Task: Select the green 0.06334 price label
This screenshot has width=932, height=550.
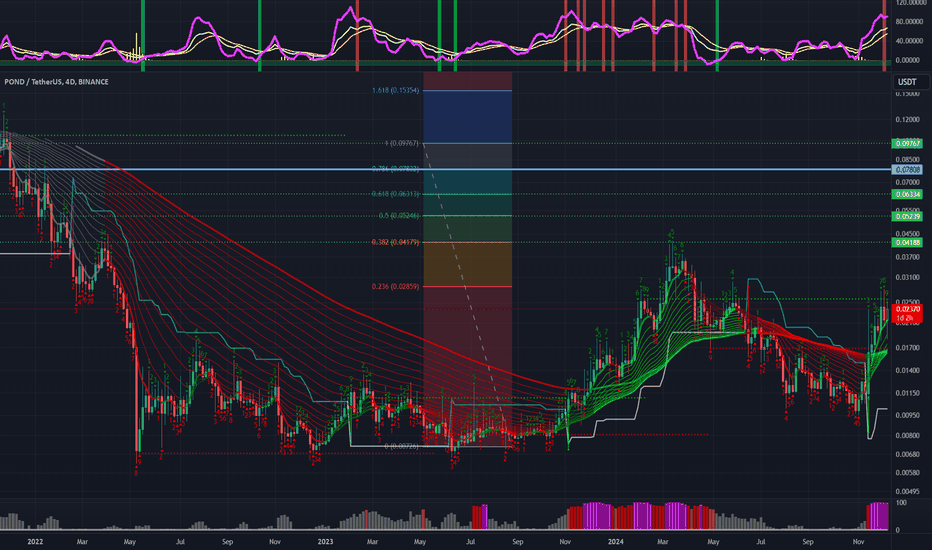Action: (908, 194)
